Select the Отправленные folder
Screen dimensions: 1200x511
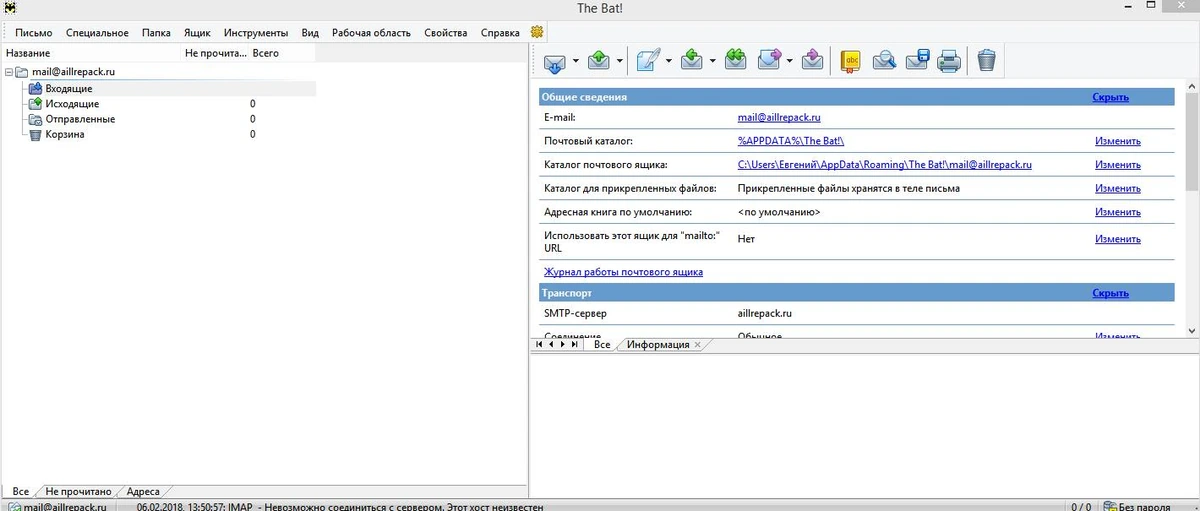[80, 119]
